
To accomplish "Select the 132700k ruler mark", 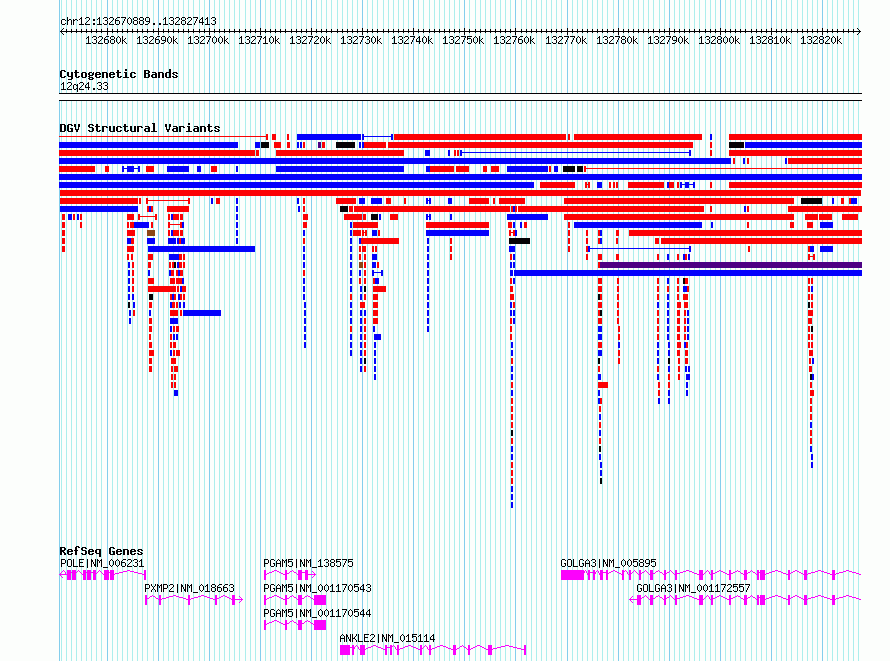I will pyautogui.click(x=208, y=40).
